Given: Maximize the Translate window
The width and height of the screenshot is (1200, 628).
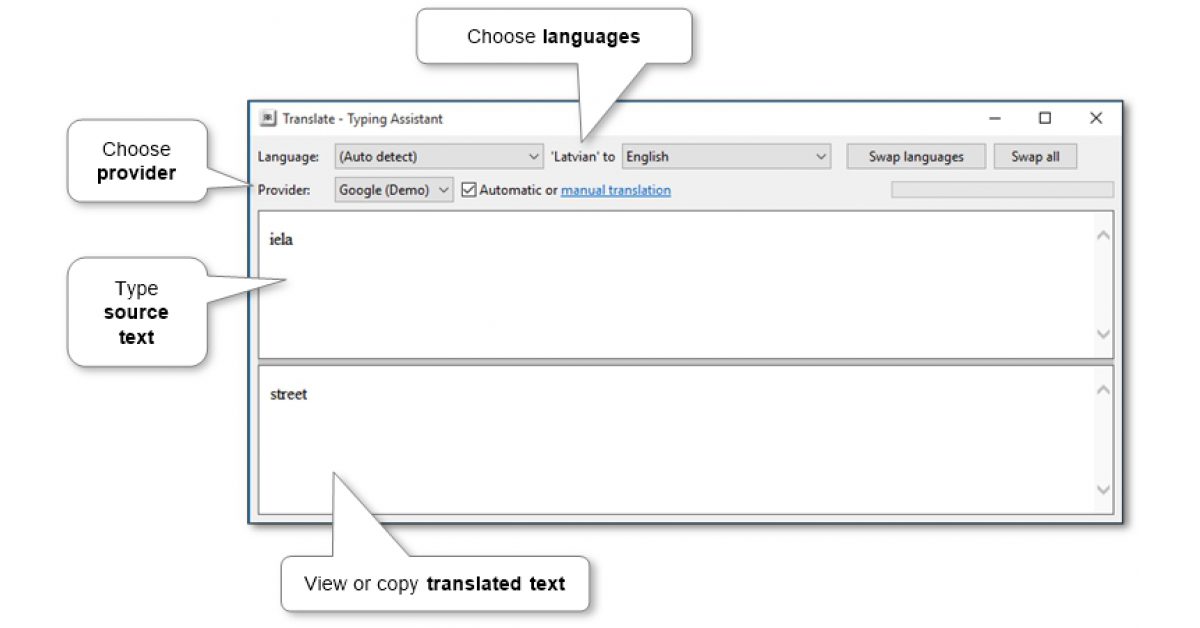Looking at the screenshot, I should (x=1045, y=118).
